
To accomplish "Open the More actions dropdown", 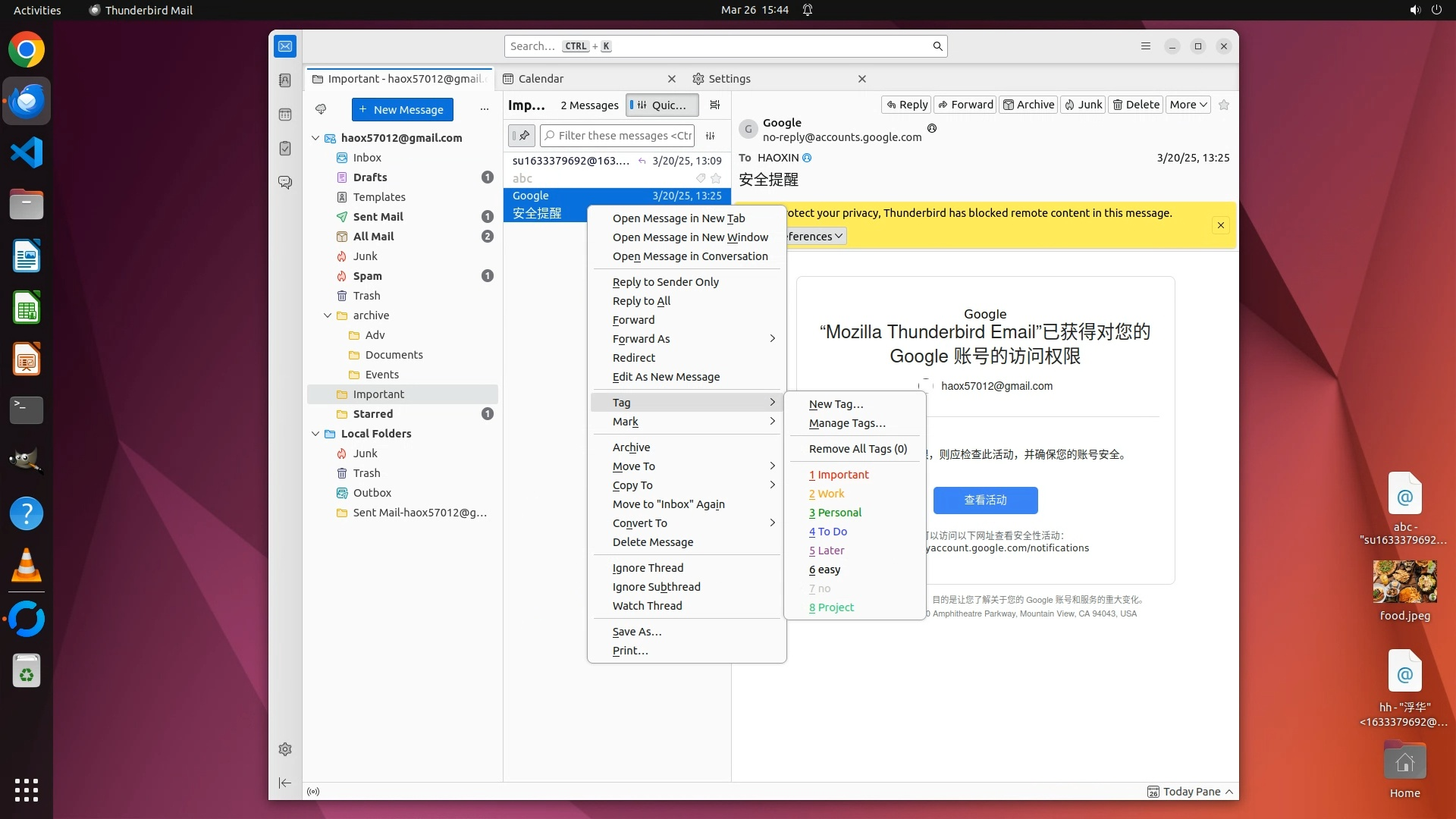I will 1188,105.
